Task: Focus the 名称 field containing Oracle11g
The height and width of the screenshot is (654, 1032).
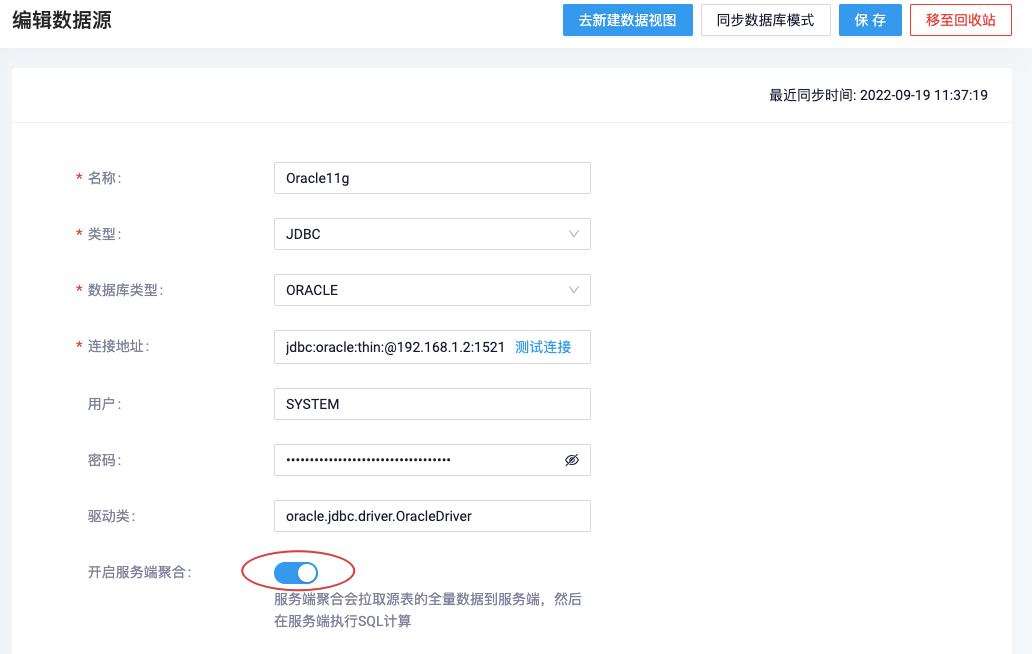Action: [432, 178]
